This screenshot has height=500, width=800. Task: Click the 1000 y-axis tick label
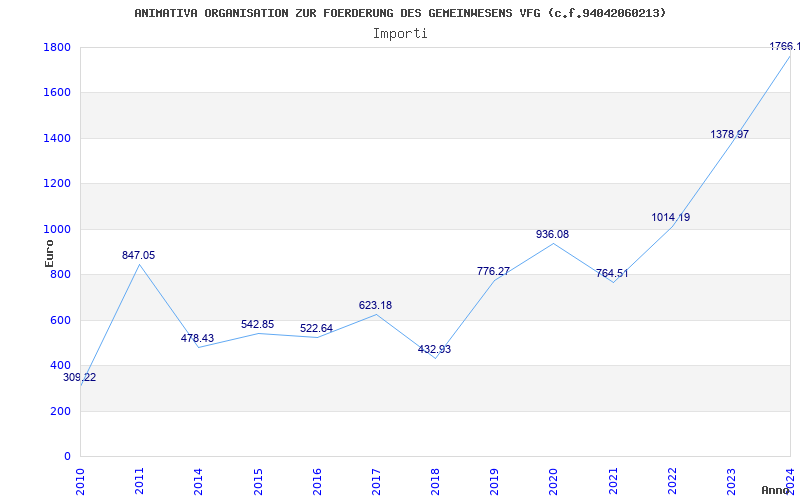56,230
